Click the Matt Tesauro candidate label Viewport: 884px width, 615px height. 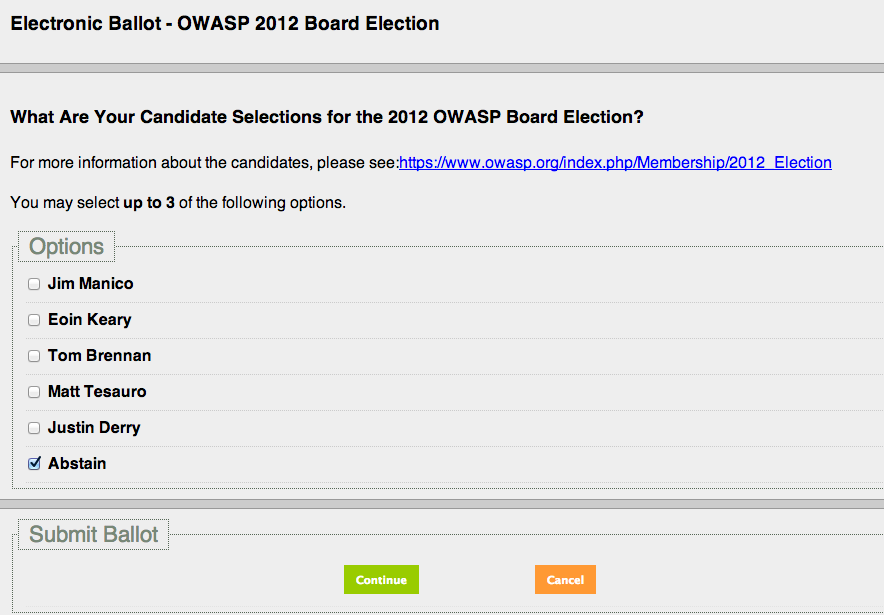(97, 392)
